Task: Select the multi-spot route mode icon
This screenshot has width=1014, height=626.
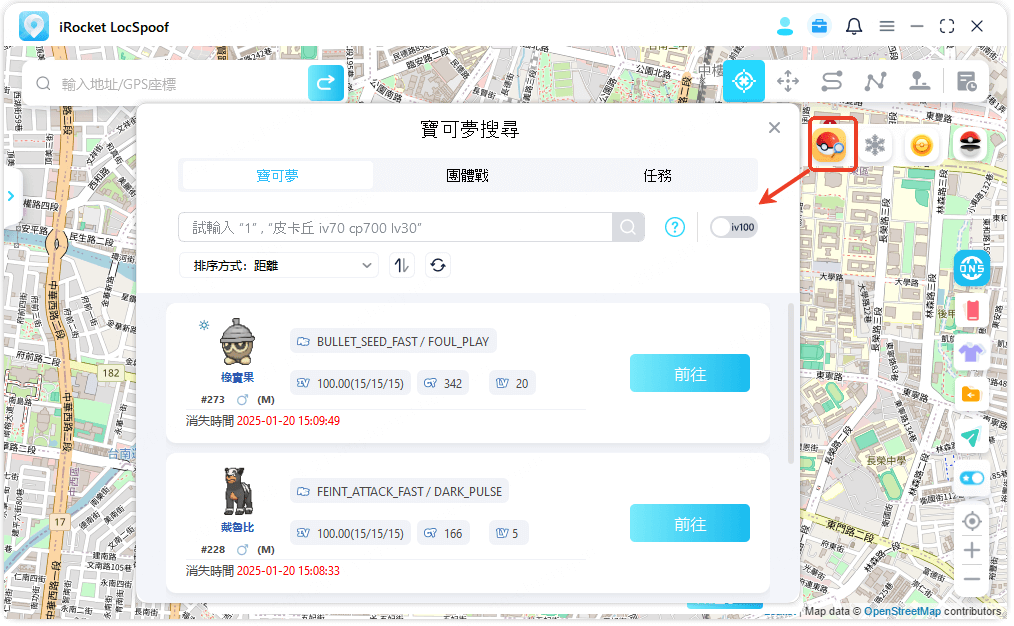Action: [875, 81]
